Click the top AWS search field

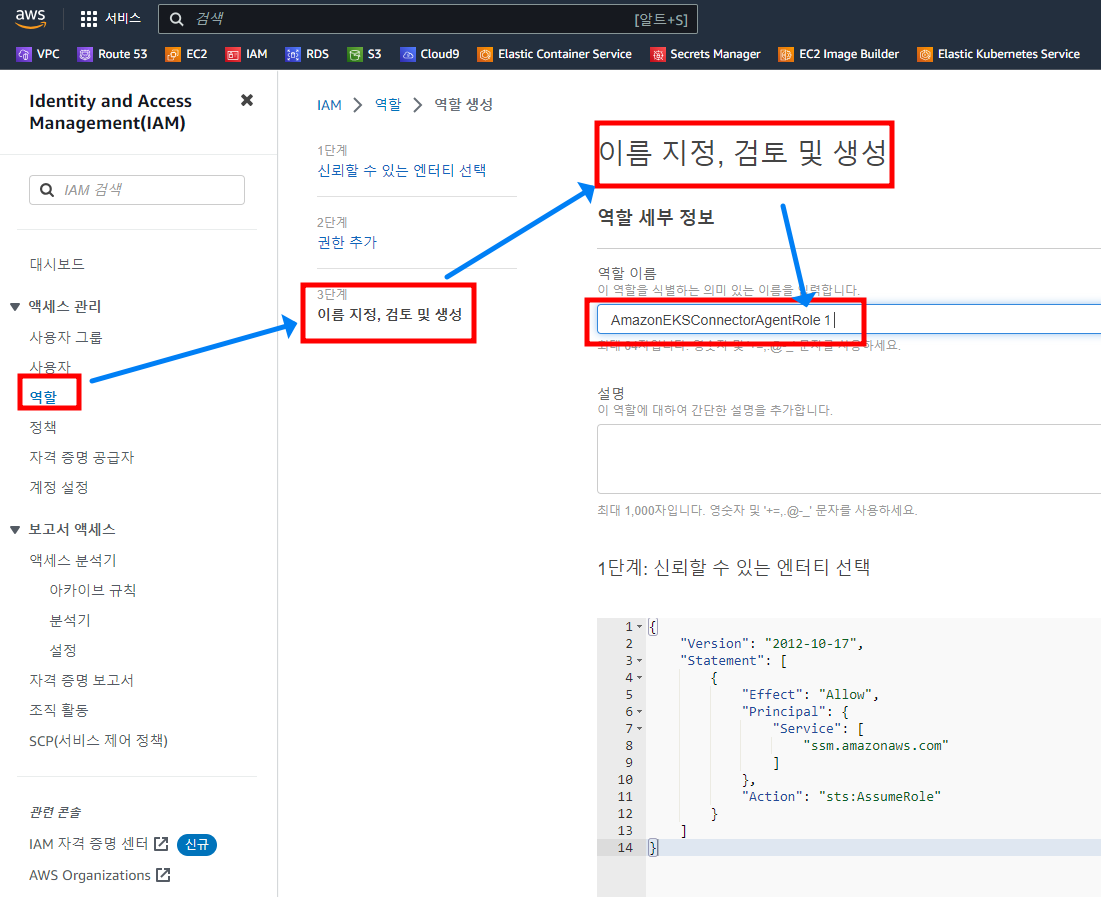(428, 19)
